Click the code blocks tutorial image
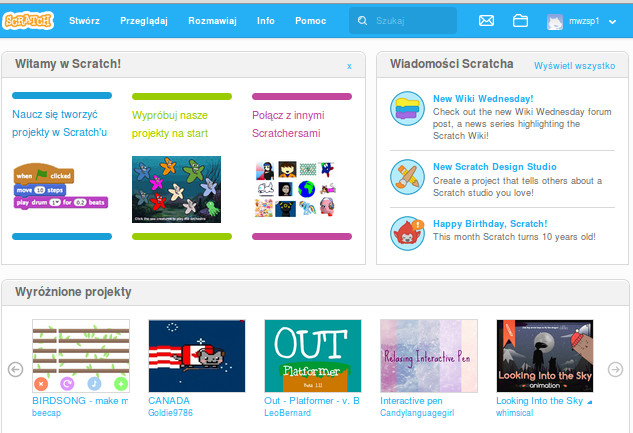 point(61,186)
